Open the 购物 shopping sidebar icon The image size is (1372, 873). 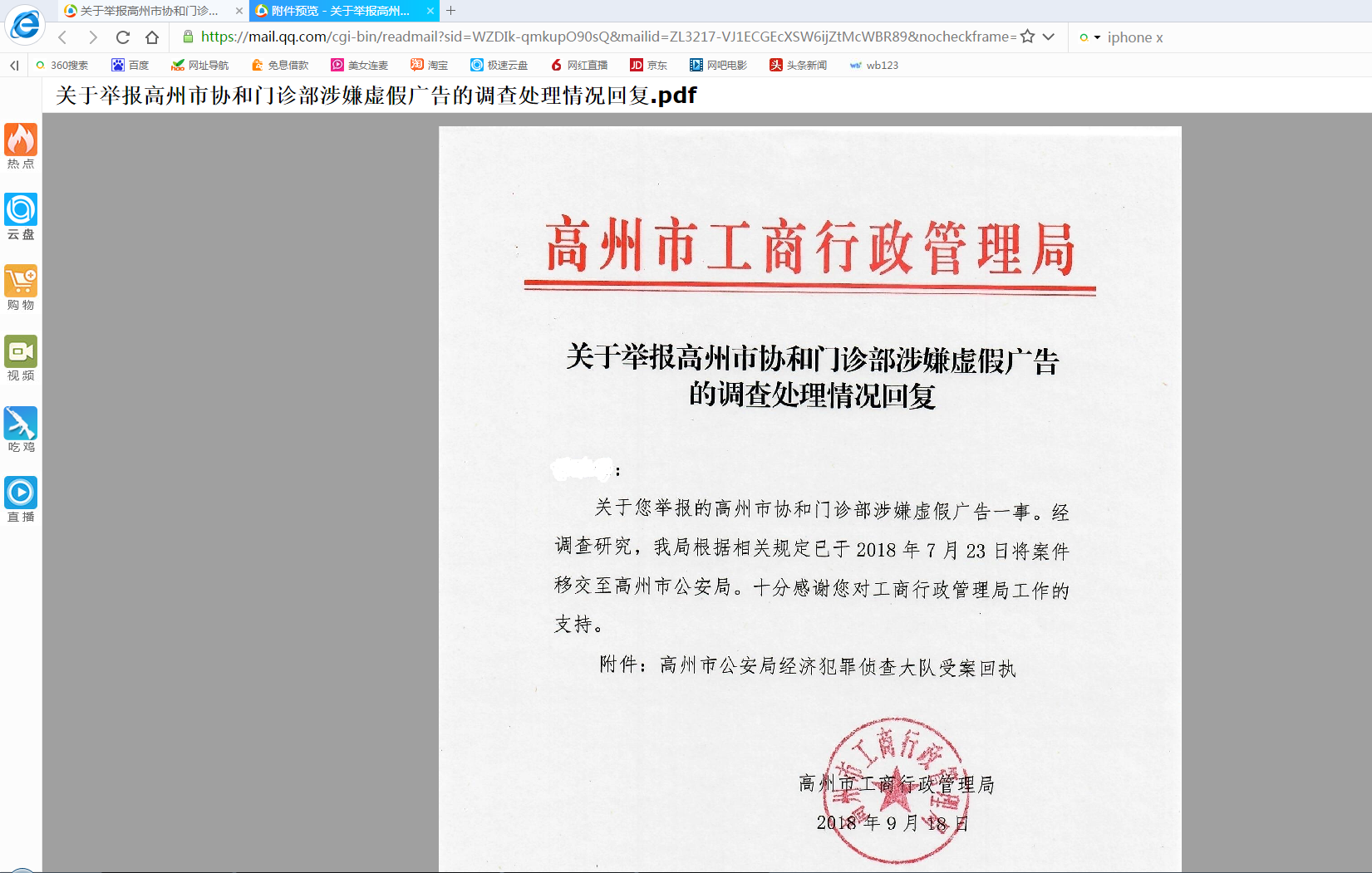point(21,287)
